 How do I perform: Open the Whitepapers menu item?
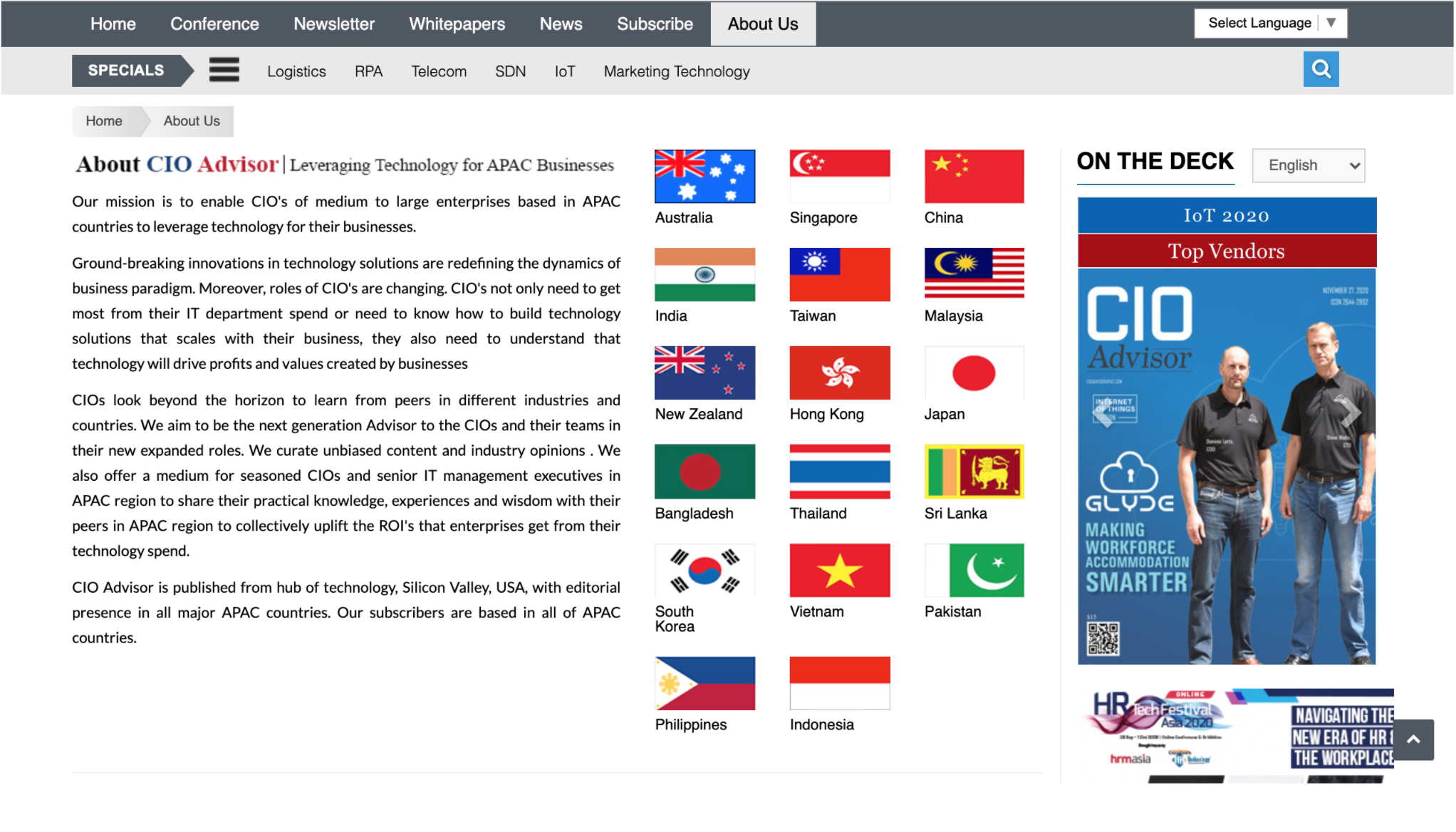(x=457, y=24)
